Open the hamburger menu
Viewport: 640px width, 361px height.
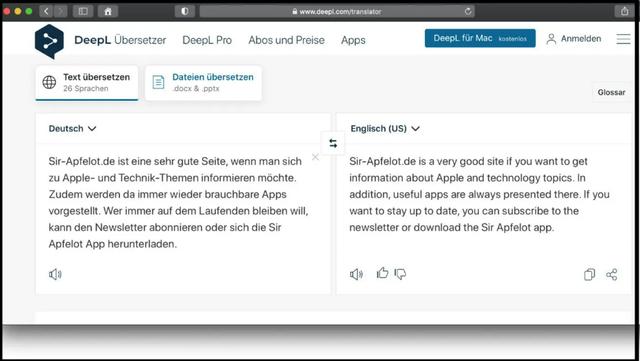623,39
